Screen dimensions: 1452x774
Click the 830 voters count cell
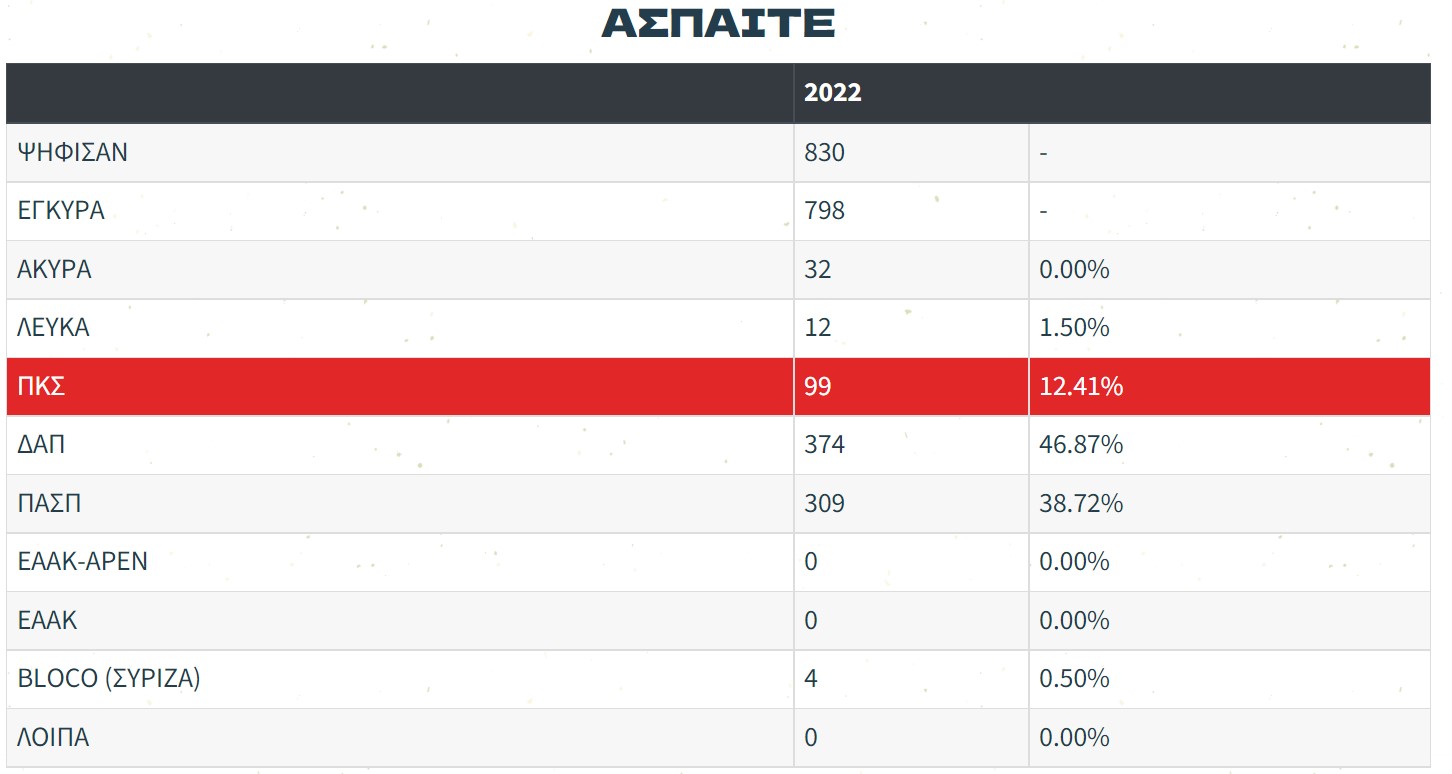[x=824, y=153]
